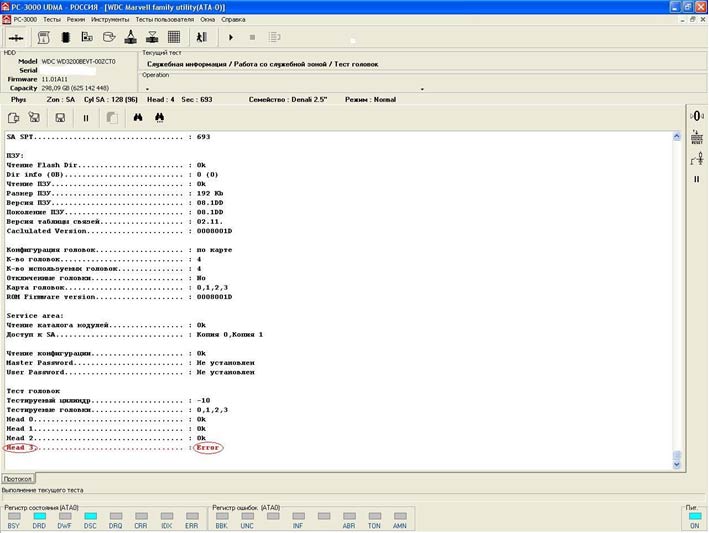Click the greyed pages icon in log toolbar
The image size is (709, 533).
tap(112, 118)
